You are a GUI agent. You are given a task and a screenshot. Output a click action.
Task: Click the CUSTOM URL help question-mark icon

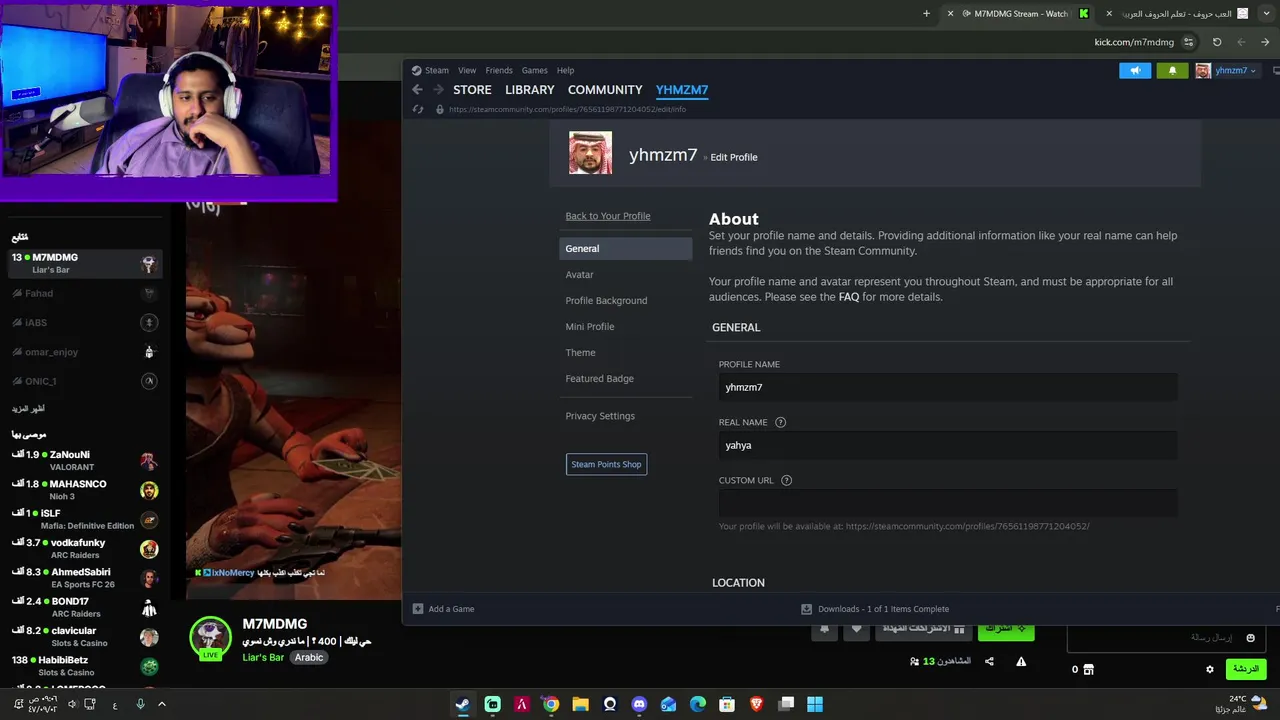tap(786, 480)
